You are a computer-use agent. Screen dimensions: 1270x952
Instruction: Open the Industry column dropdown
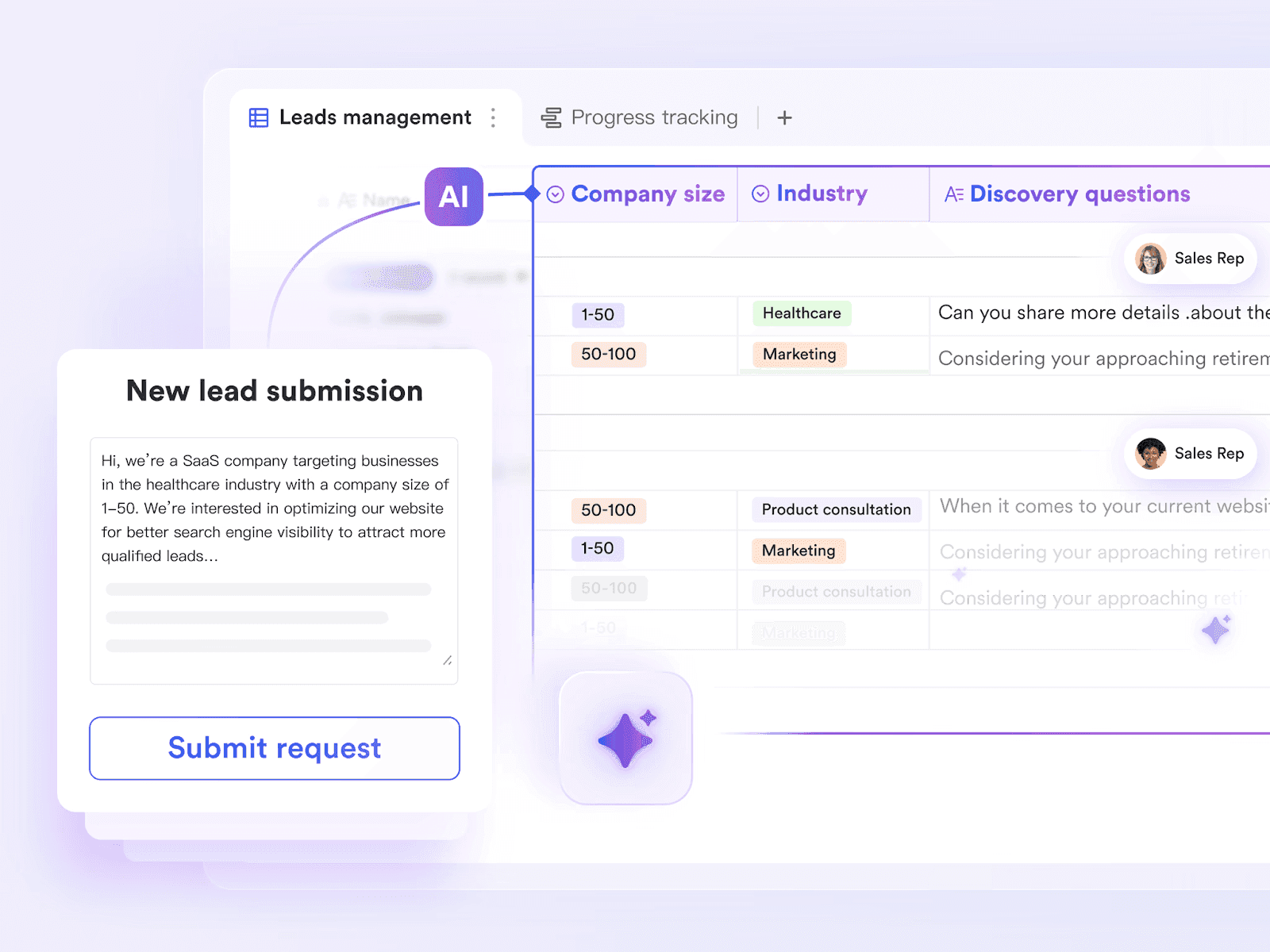760,194
